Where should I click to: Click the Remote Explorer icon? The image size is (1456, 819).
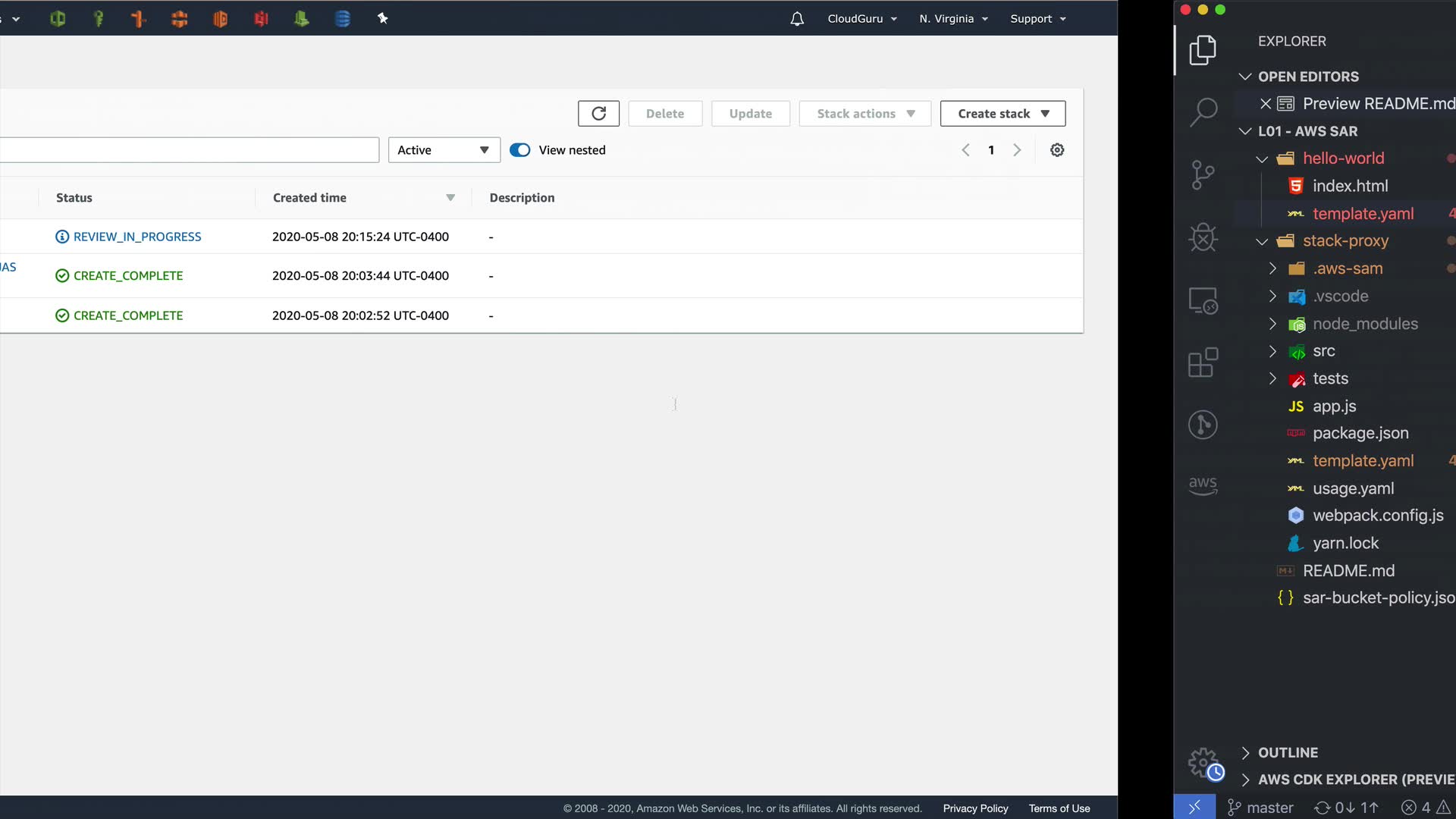(1203, 301)
